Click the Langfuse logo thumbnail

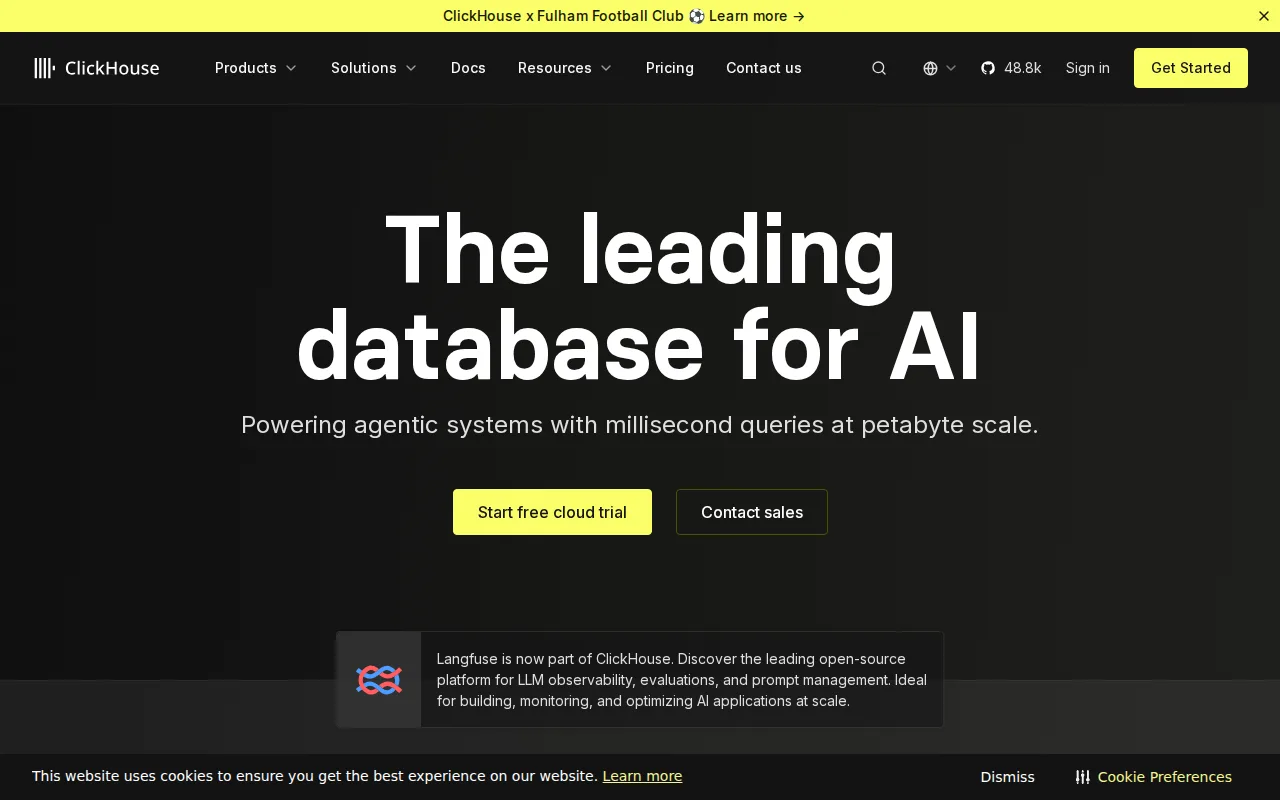[x=379, y=680]
